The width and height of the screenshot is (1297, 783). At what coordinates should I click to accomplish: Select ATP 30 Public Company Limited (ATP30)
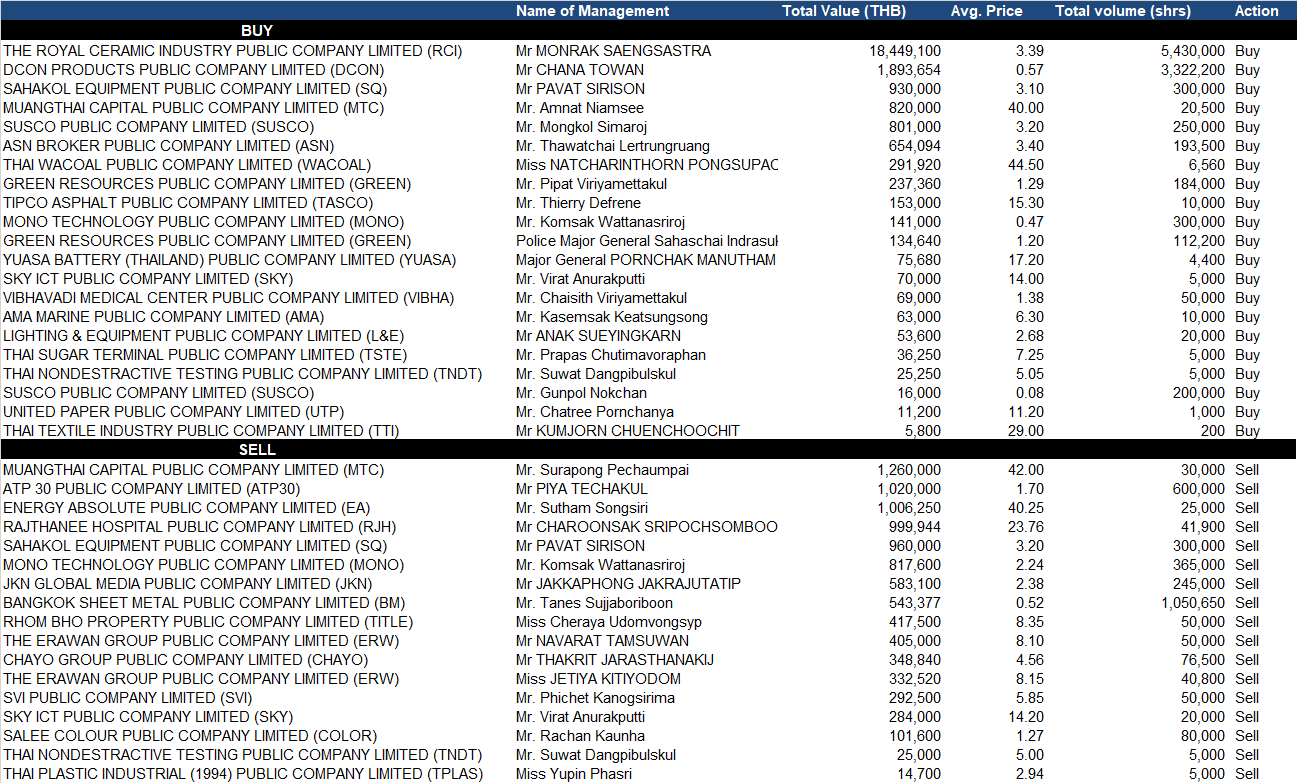151,488
